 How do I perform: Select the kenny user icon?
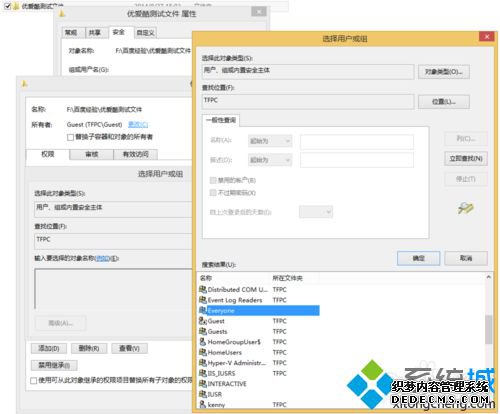[x=203, y=404]
